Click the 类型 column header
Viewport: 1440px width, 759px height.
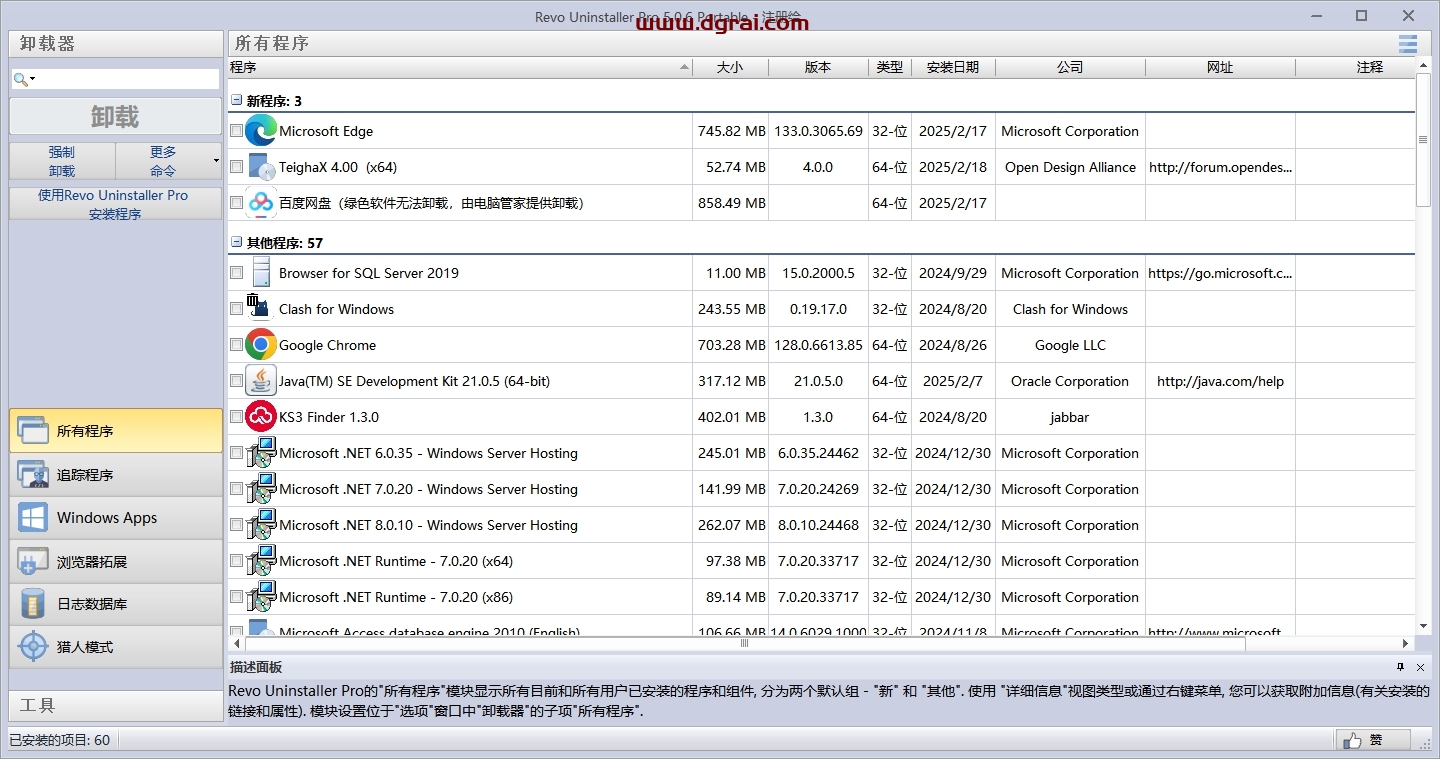[890, 67]
